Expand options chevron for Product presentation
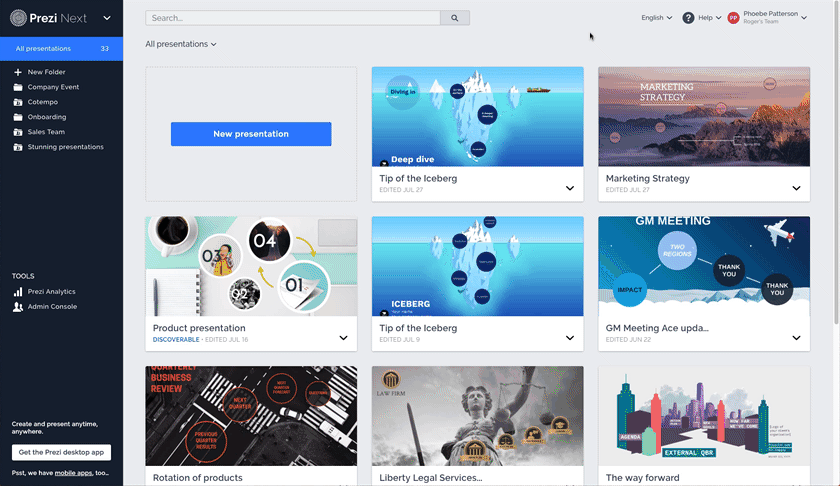The height and width of the screenshot is (486, 840). [x=343, y=338]
